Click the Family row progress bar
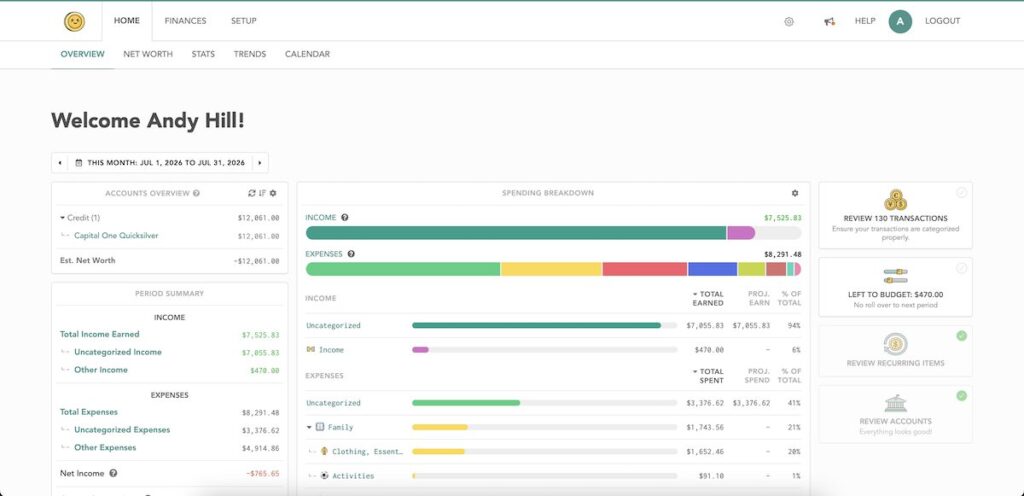The height and width of the screenshot is (496, 1024). coord(545,427)
